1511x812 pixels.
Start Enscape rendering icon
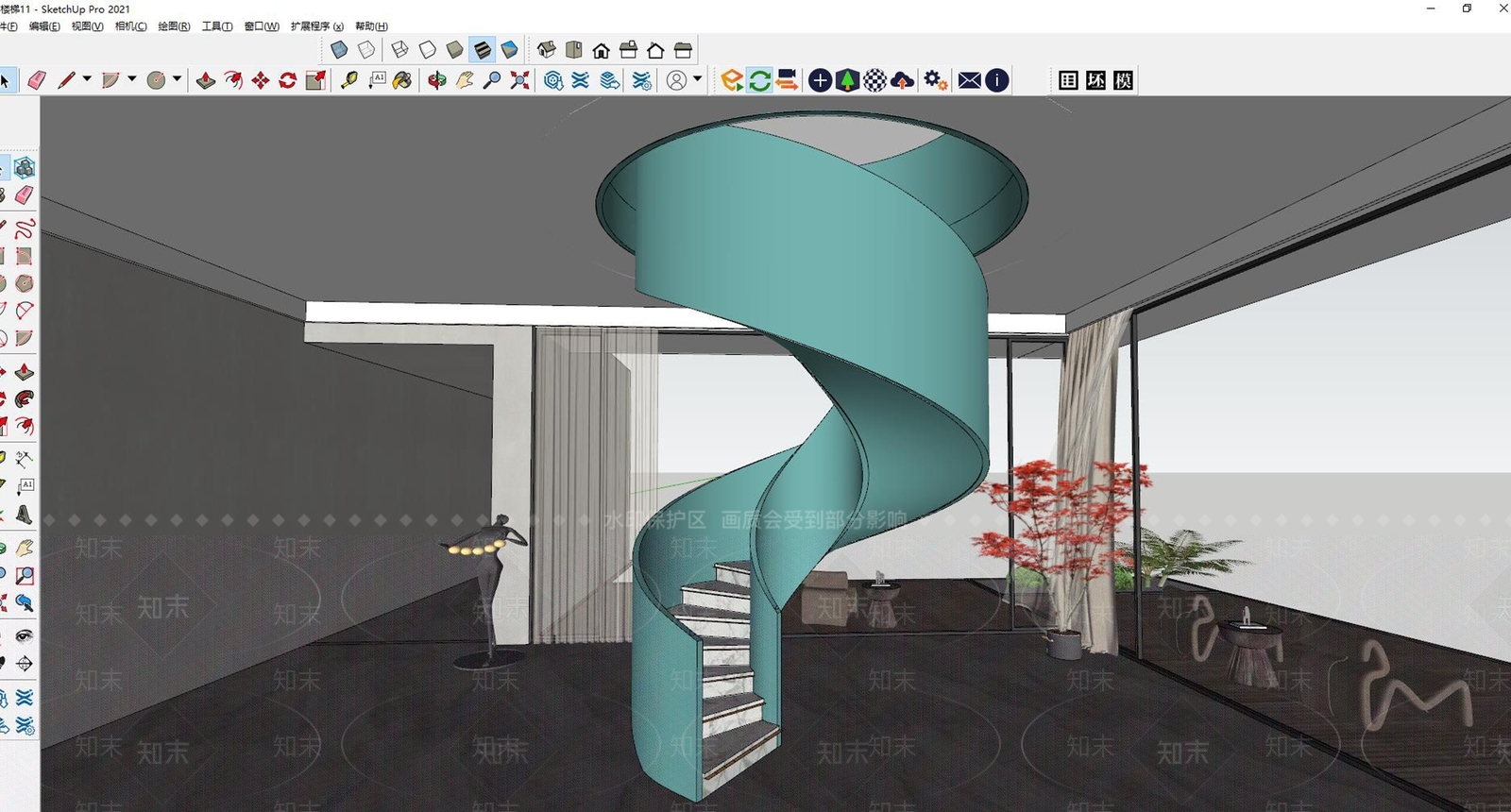coord(732,80)
